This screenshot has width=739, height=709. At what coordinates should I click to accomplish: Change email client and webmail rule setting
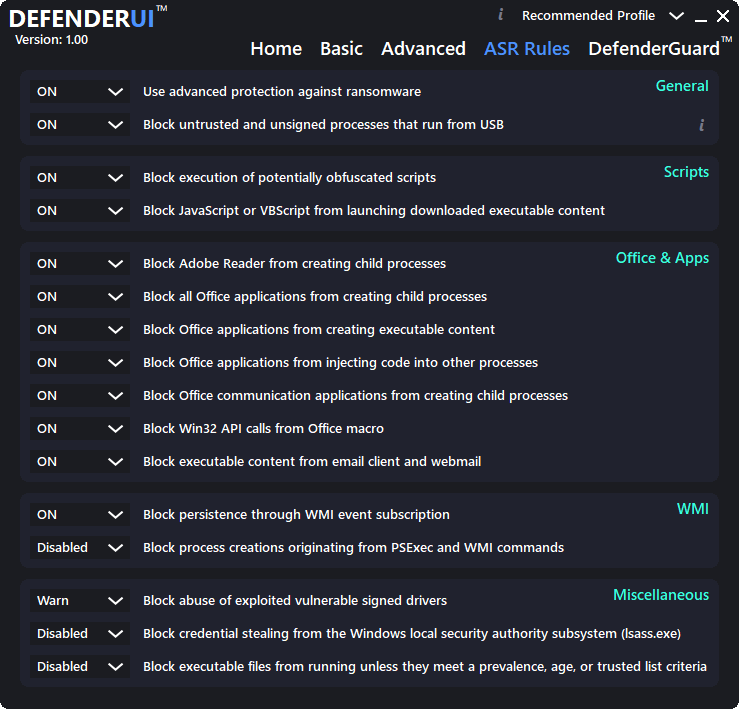80,462
